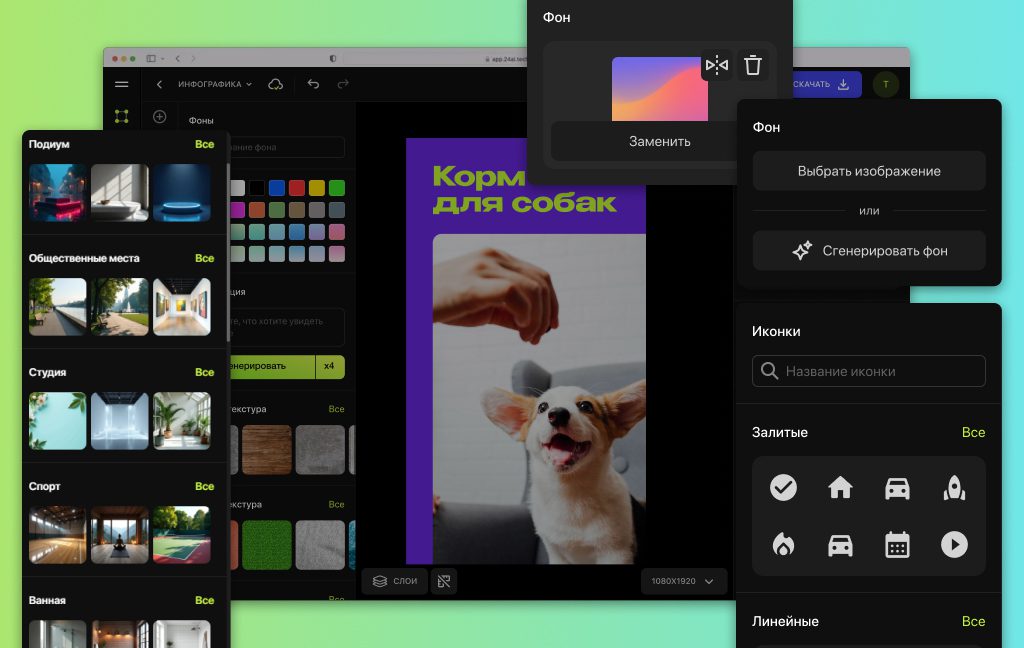This screenshot has height=648, width=1024.
Task: Select the play circle icon
Action: [954, 544]
